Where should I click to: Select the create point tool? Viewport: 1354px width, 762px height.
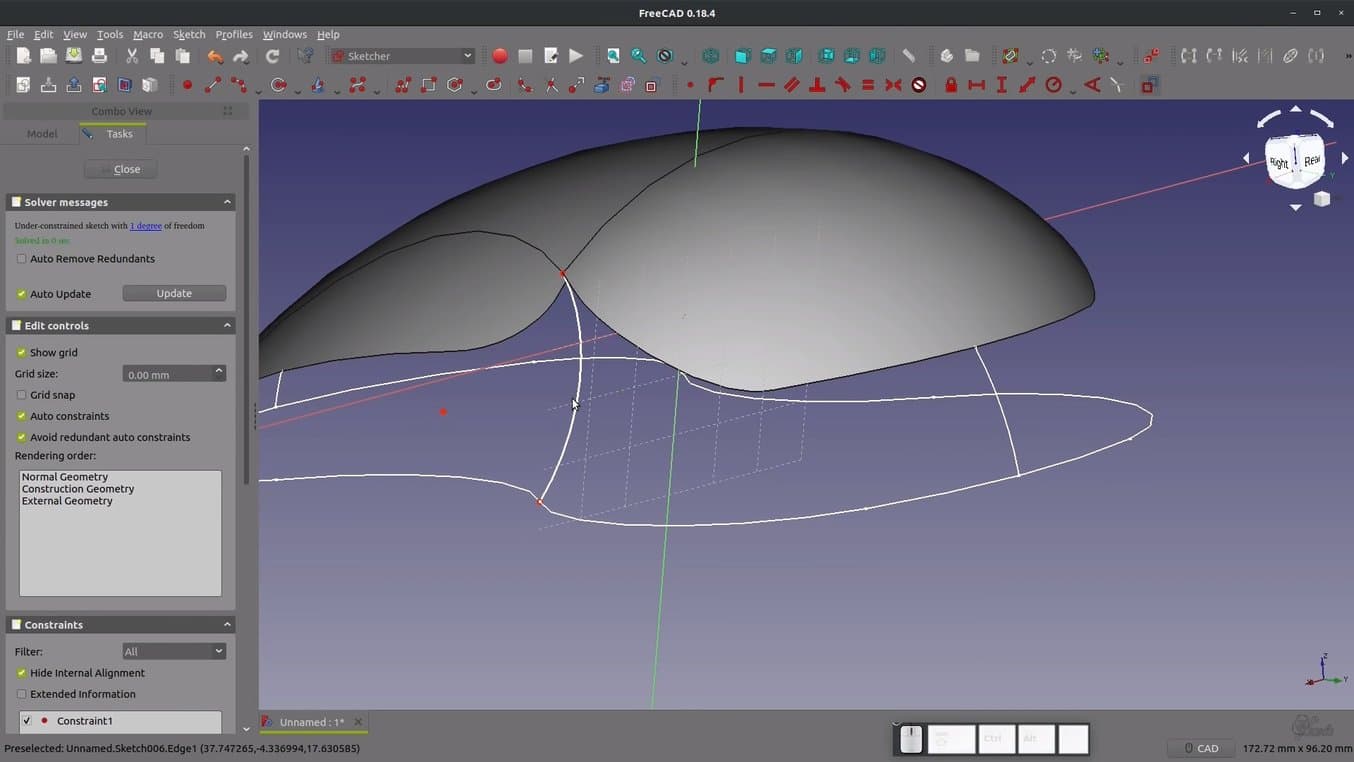[187, 86]
